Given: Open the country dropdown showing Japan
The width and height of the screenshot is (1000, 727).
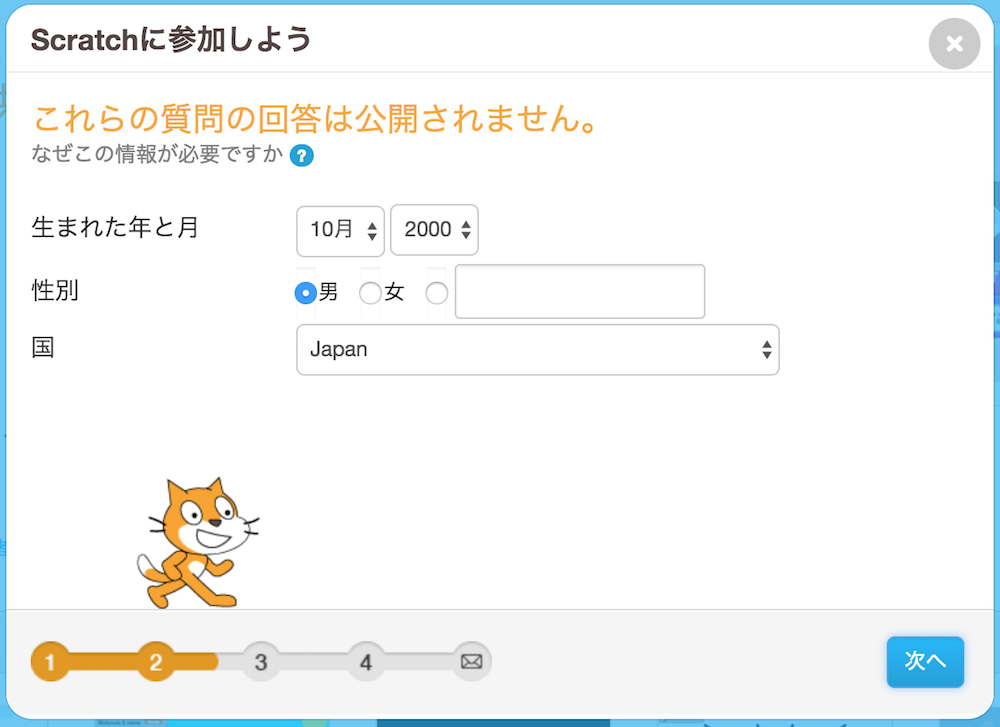Looking at the screenshot, I should pyautogui.click(x=537, y=350).
